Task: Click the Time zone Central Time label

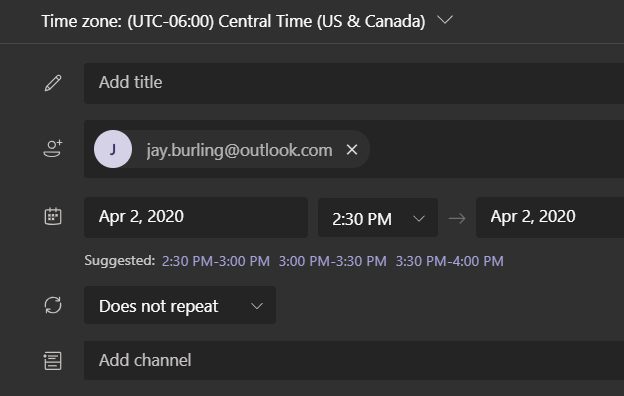Action: click(x=233, y=21)
